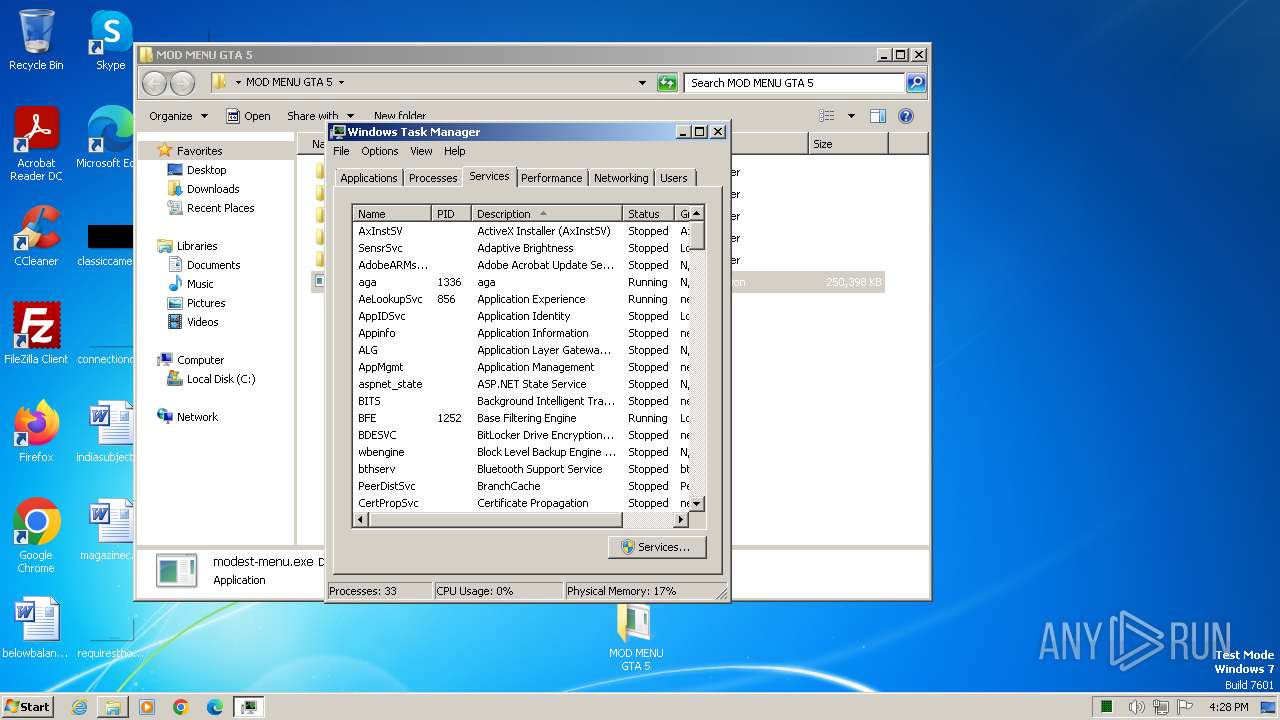This screenshot has height=720, width=1280.
Task: Select the aga service row
Action: [x=522, y=282]
